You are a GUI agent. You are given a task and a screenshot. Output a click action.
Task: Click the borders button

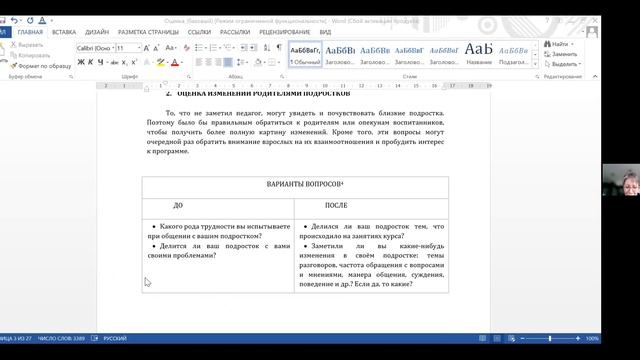click(x=272, y=62)
